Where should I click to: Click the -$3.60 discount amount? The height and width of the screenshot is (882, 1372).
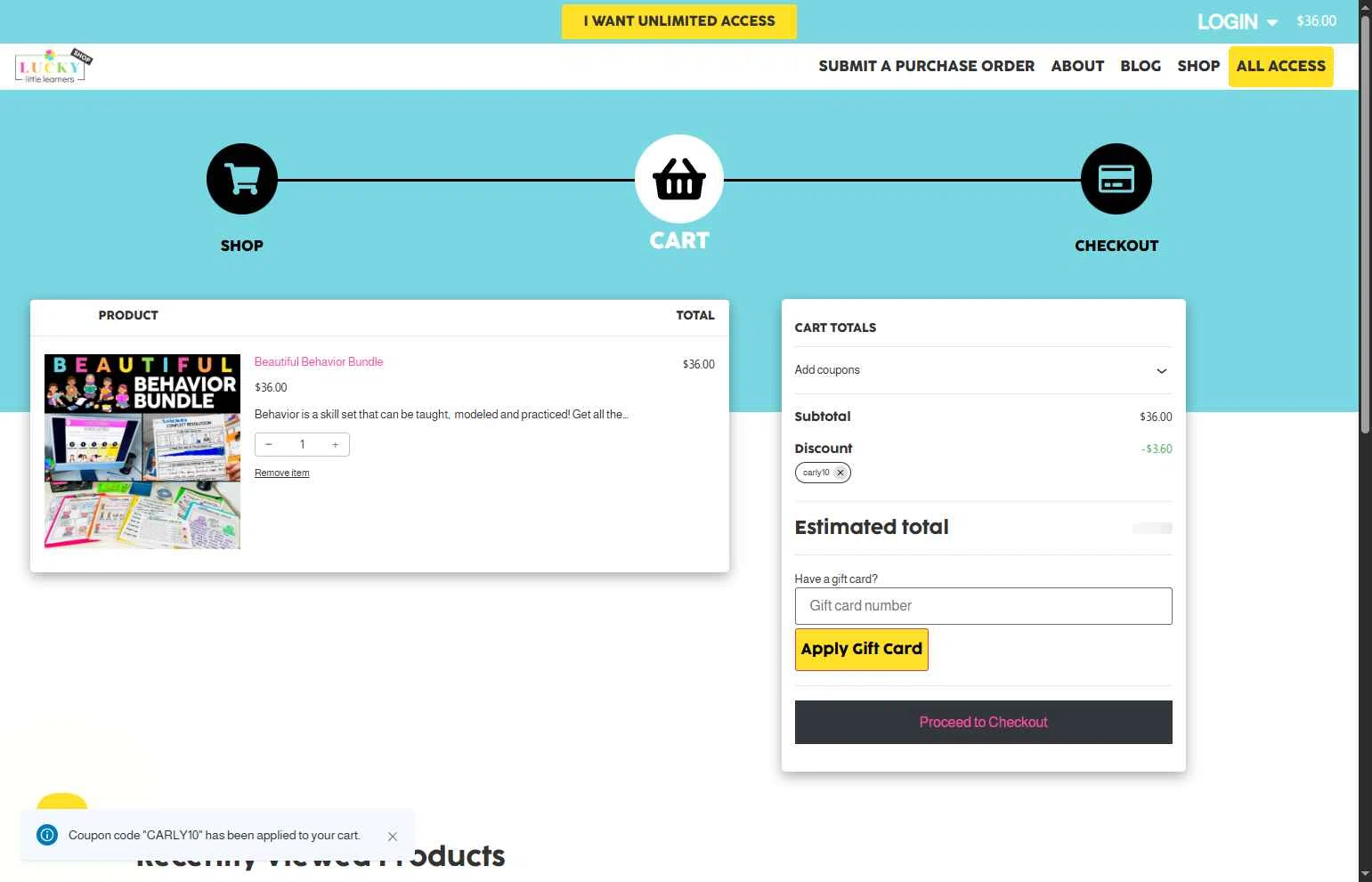click(1157, 449)
